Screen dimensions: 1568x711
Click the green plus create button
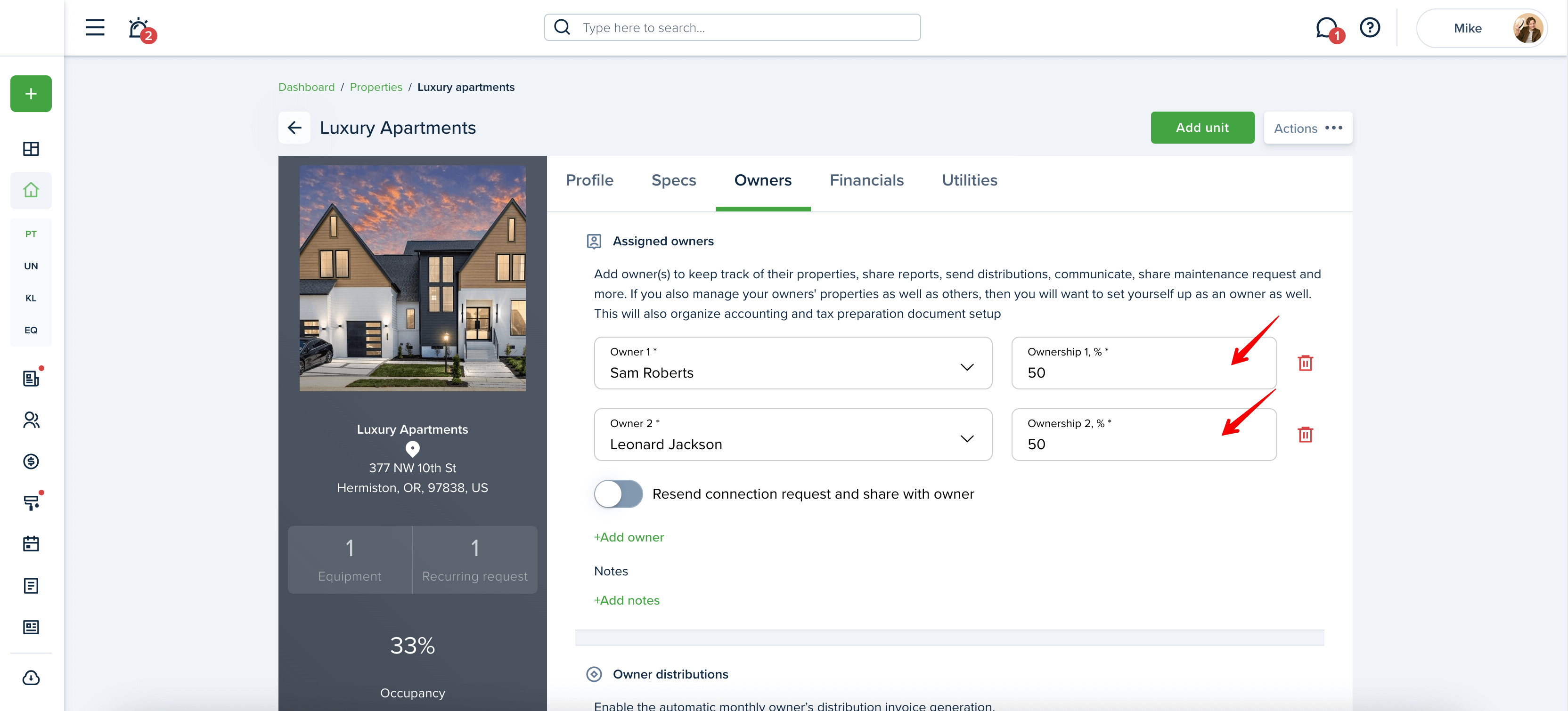click(x=31, y=94)
